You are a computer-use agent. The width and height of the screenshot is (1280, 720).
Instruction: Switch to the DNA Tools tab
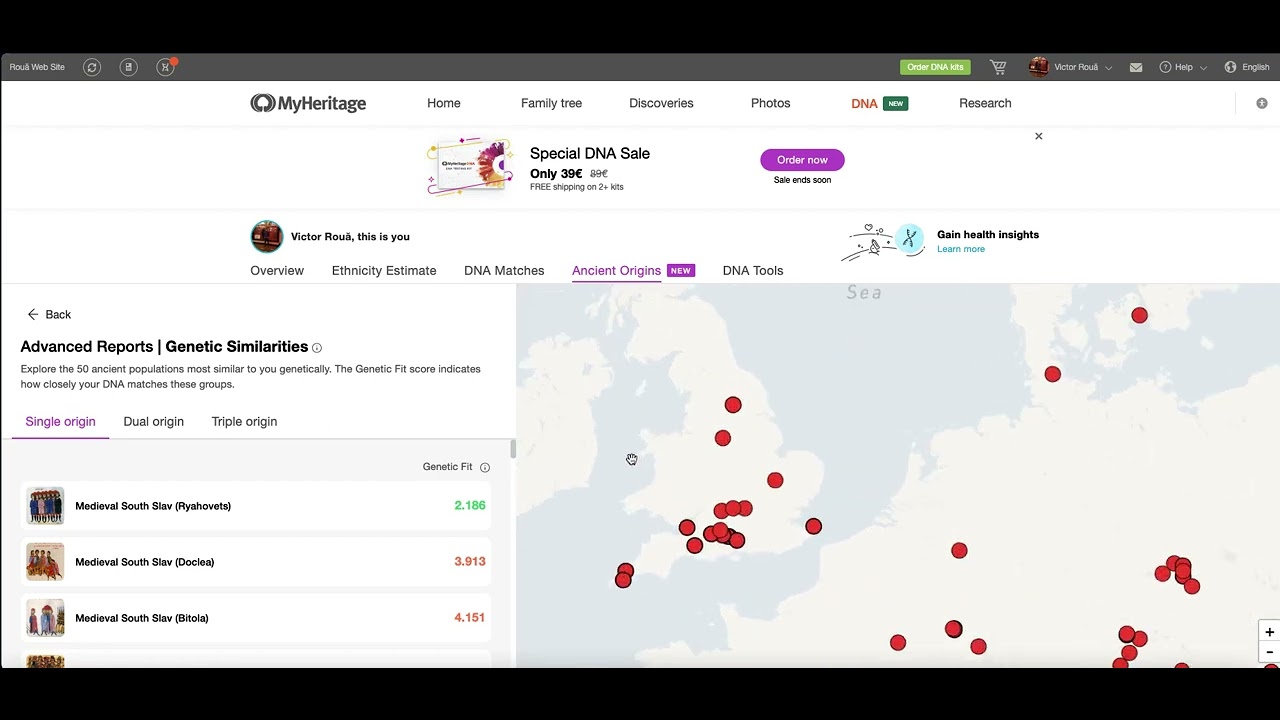click(753, 271)
